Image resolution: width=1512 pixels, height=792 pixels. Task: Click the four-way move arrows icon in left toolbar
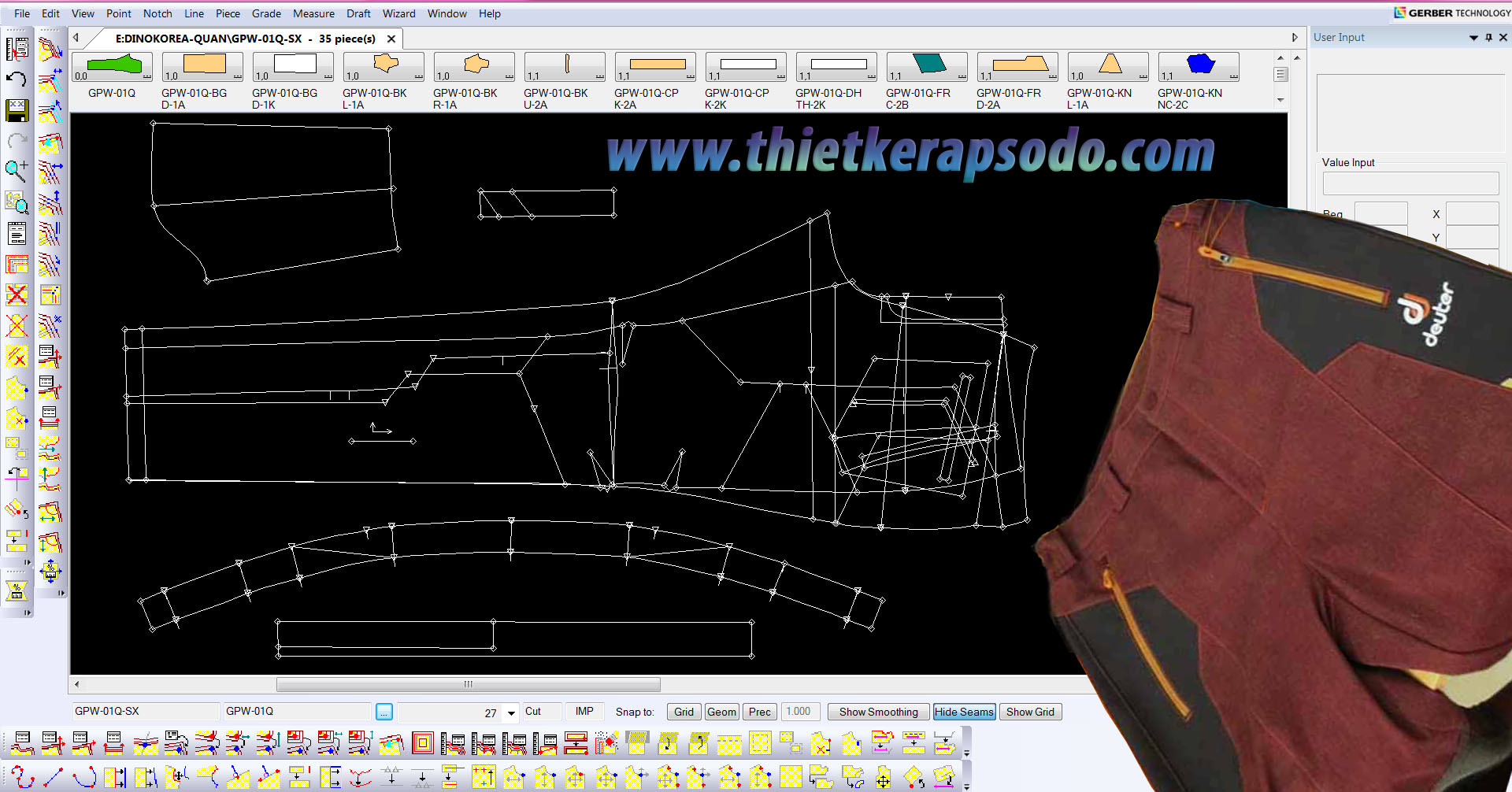(x=50, y=572)
